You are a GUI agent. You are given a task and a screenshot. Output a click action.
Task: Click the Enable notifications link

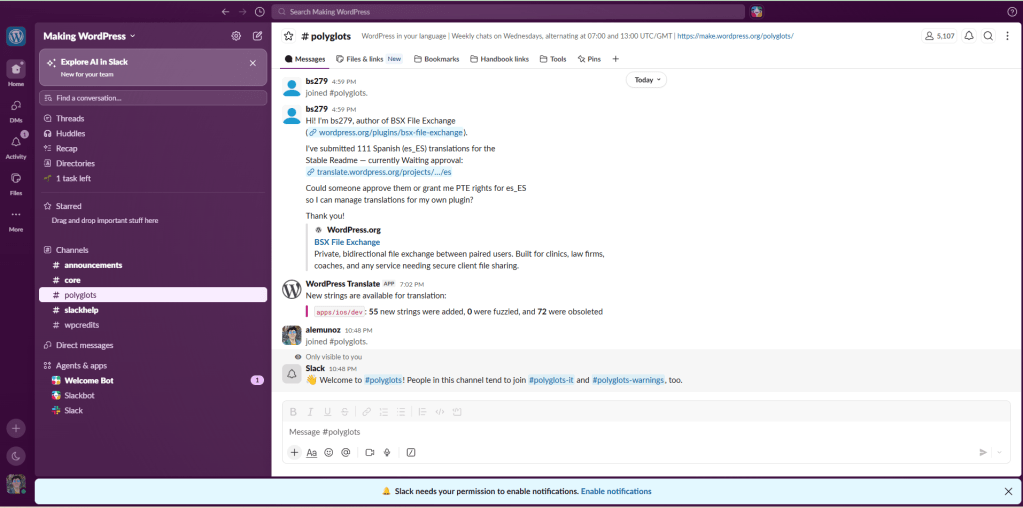point(616,491)
